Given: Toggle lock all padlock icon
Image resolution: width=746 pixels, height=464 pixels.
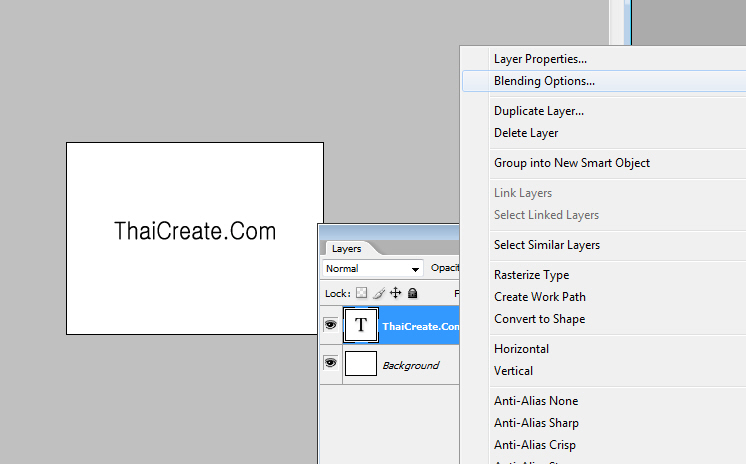Looking at the screenshot, I should coord(412,293).
